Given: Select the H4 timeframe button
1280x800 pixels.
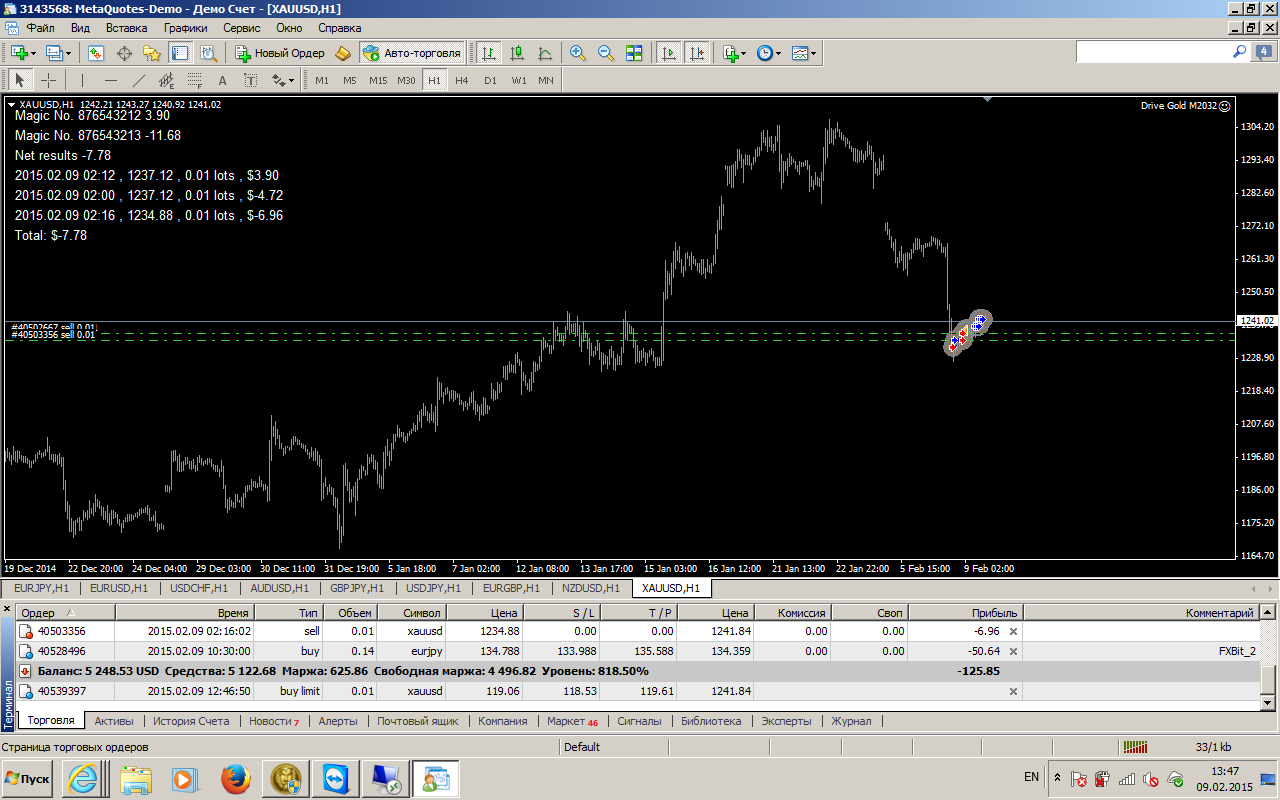Looking at the screenshot, I should coord(461,80).
